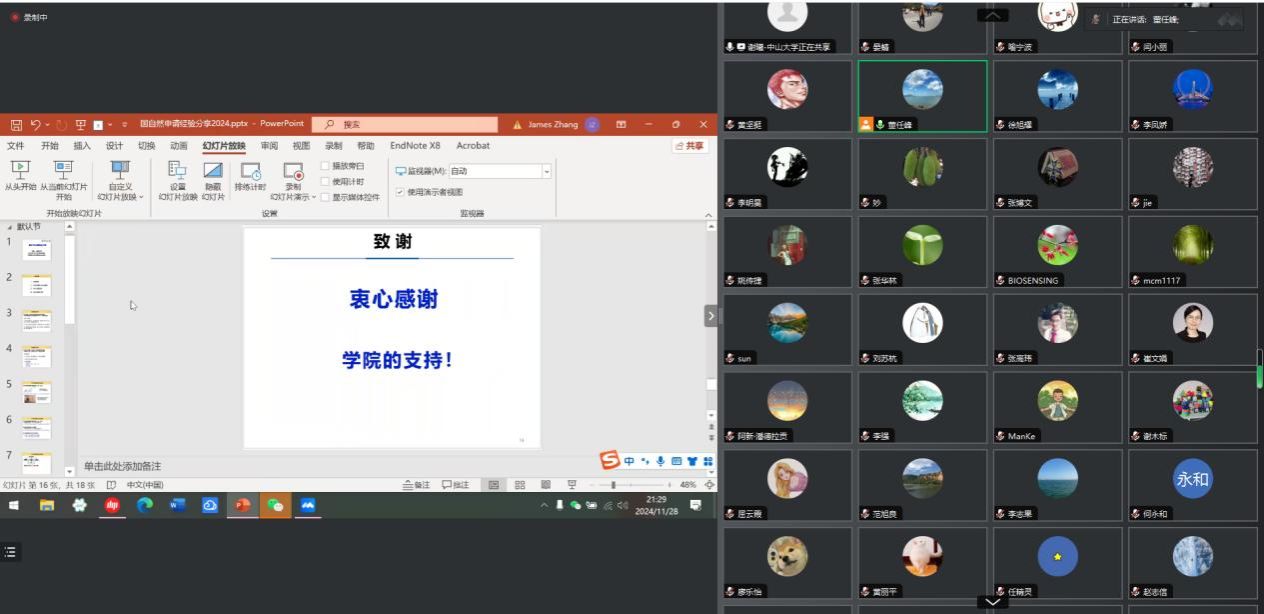Start slideshow from beginning (从头开始)
The height and width of the screenshot is (614, 1264).
point(20,176)
